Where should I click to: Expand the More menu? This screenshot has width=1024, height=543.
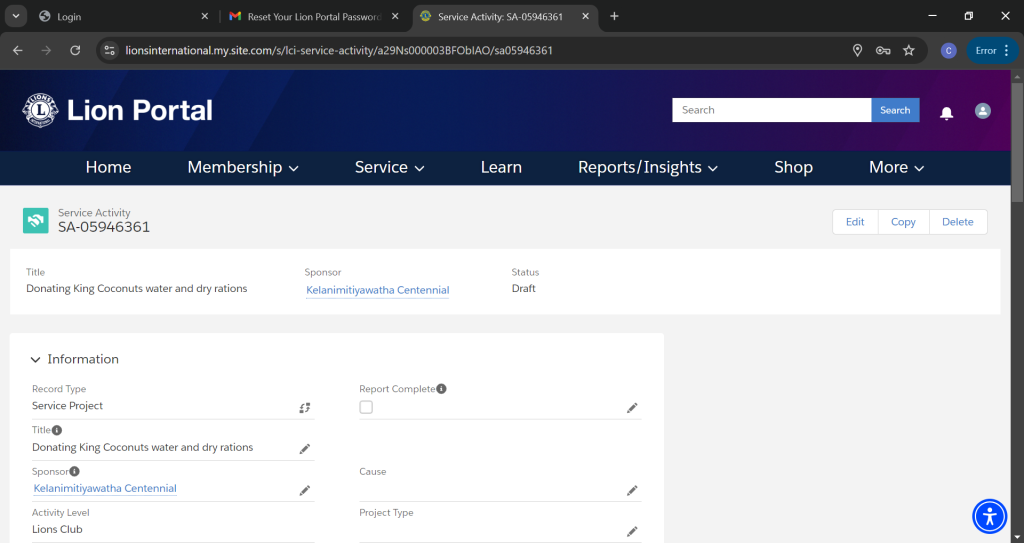click(896, 167)
